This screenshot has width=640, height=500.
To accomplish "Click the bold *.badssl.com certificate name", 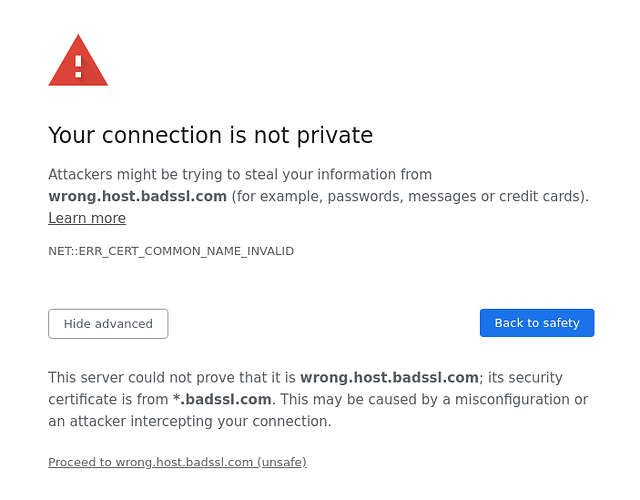I will [x=222, y=399].
